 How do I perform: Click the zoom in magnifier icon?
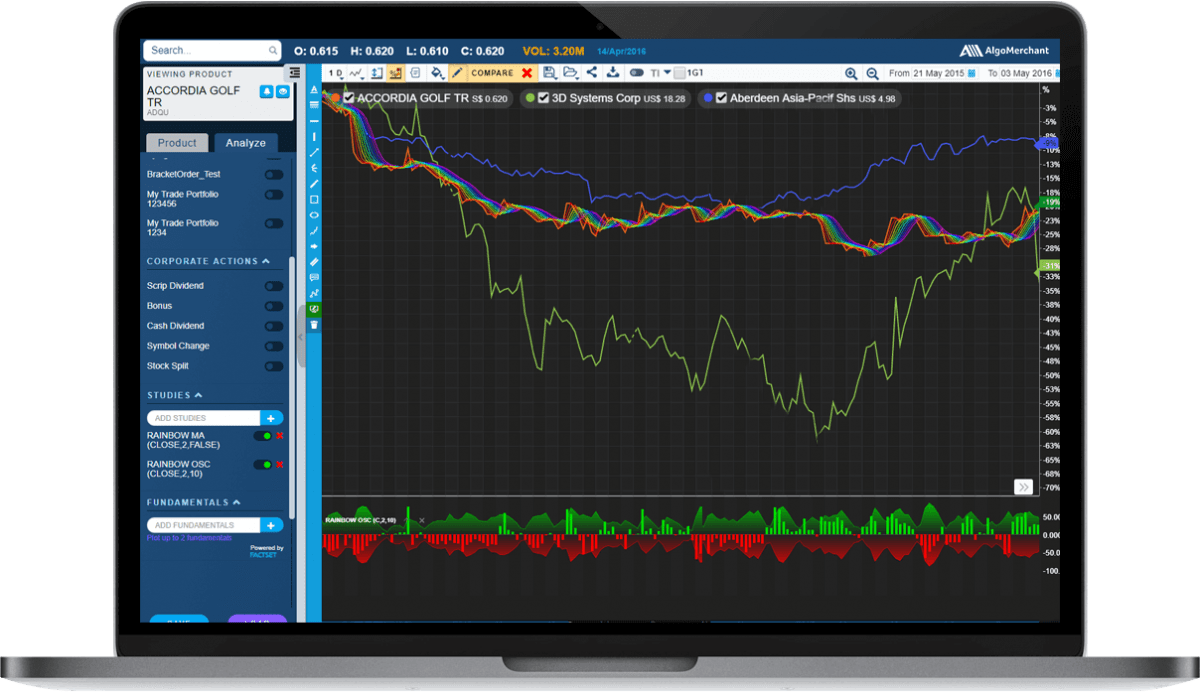pyautogui.click(x=851, y=73)
